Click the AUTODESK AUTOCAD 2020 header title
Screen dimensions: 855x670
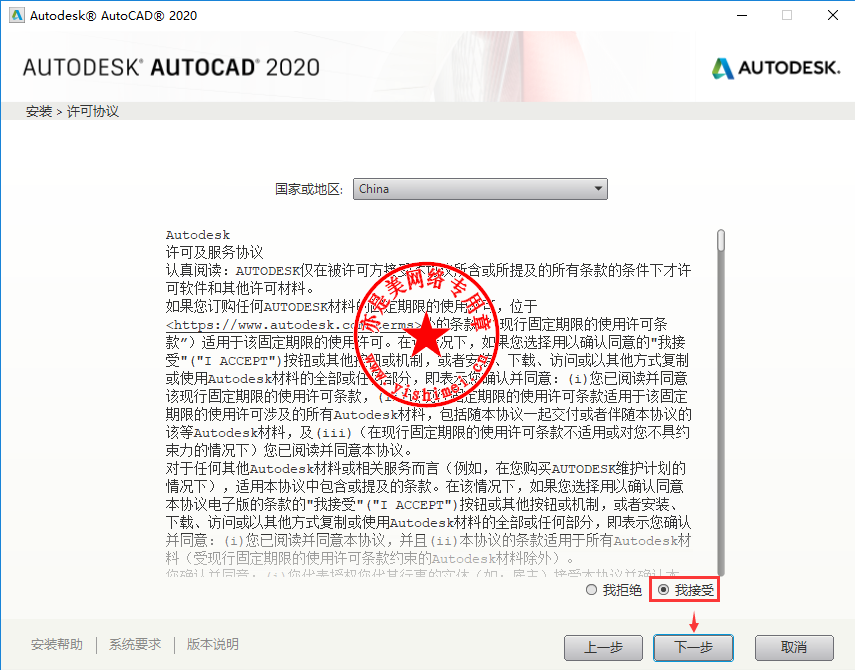pyautogui.click(x=171, y=68)
